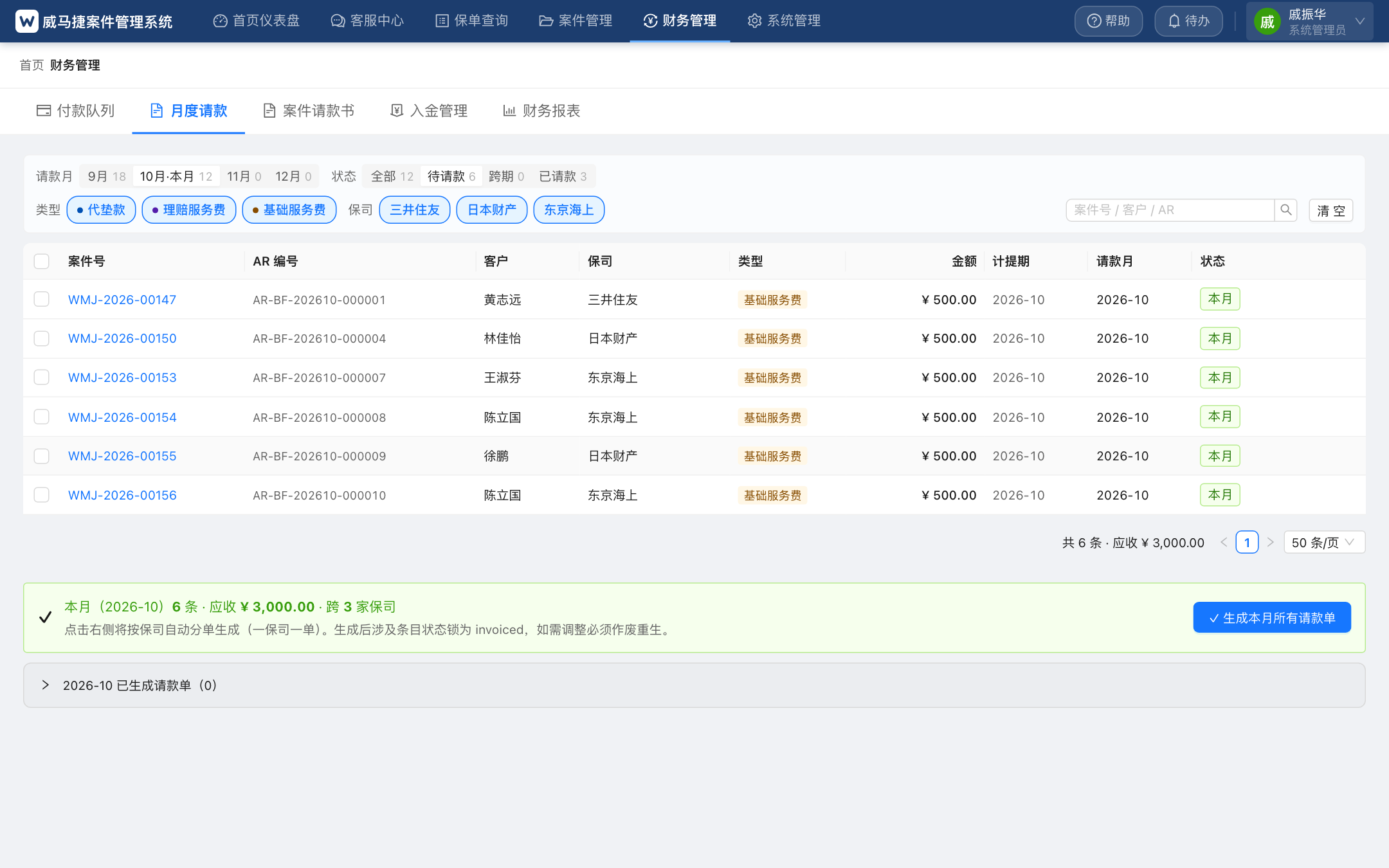1389x868 pixels.
Task: Select all rows with header checkbox
Action: pyautogui.click(x=42, y=261)
